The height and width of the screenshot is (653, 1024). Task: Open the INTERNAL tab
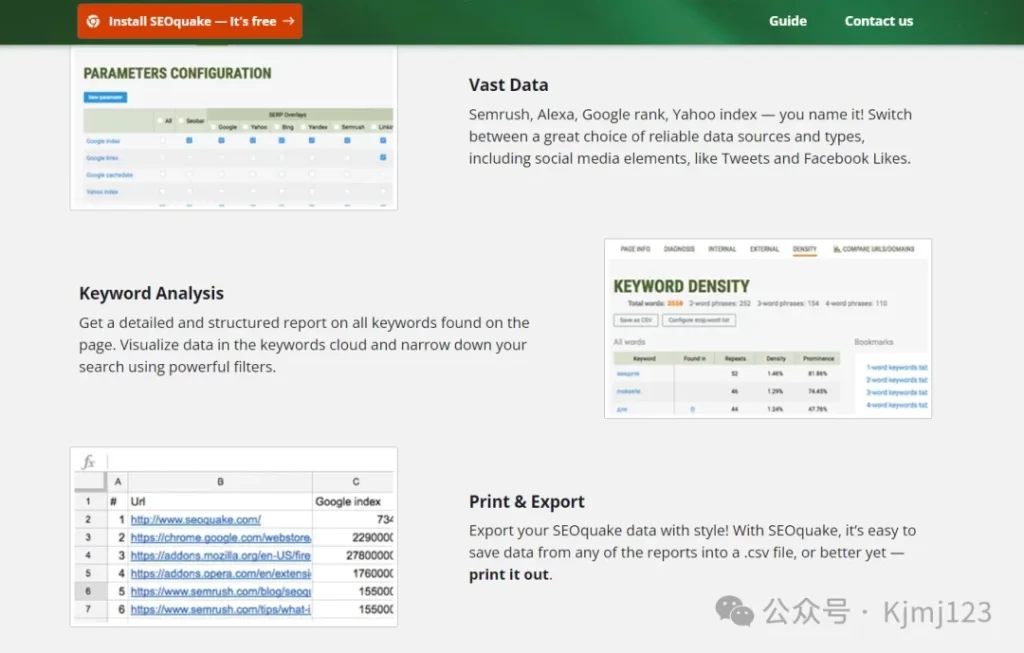722,249
